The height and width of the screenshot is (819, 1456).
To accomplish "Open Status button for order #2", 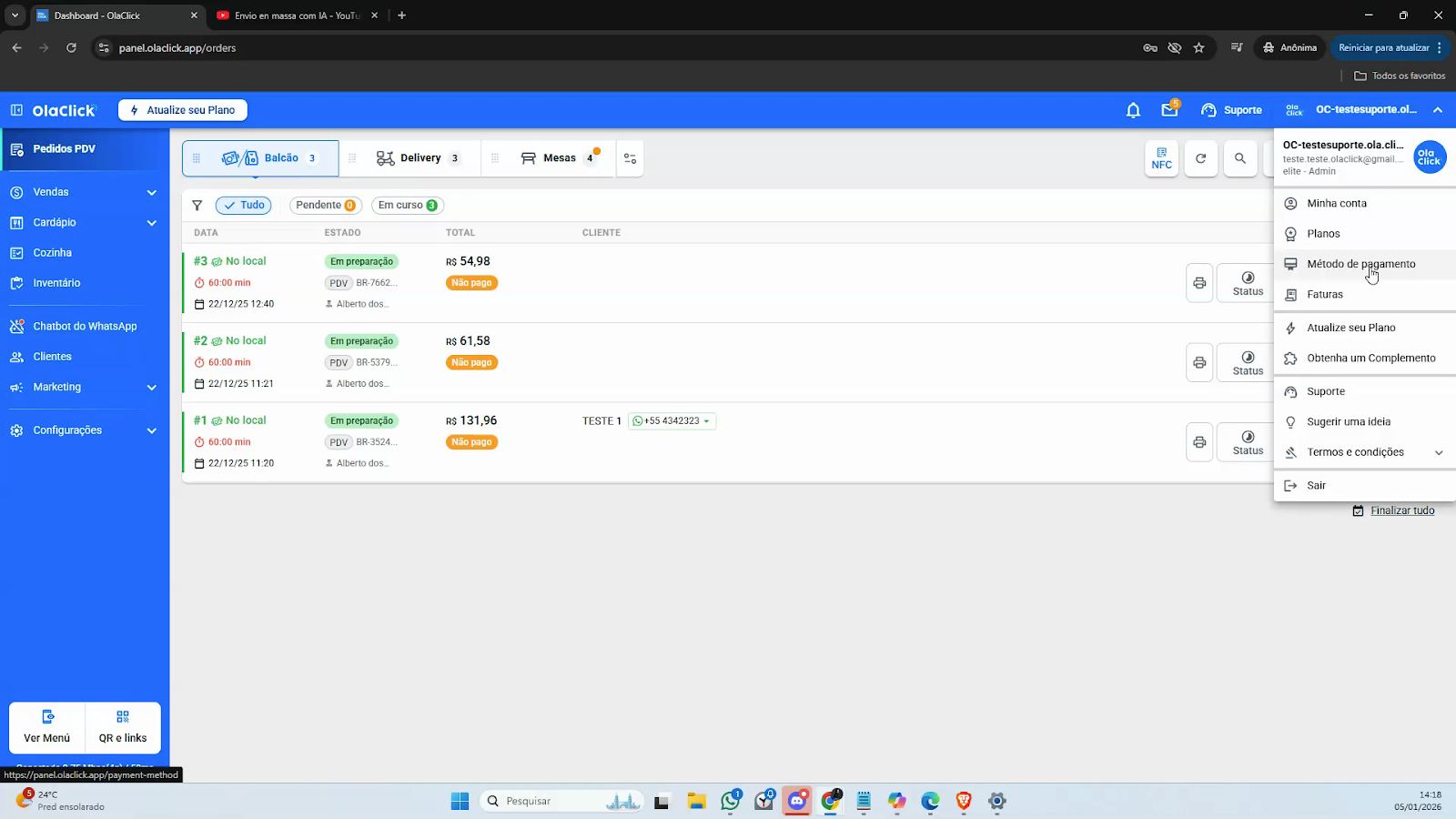I will (x=1247, y=362).
